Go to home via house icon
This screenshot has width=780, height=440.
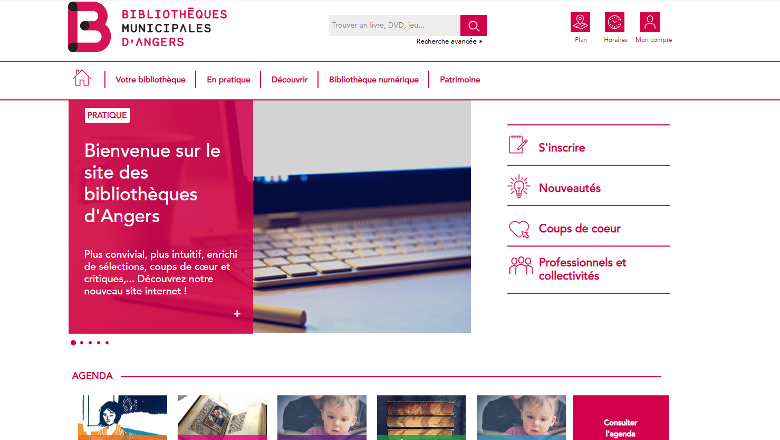pos(82,78)
